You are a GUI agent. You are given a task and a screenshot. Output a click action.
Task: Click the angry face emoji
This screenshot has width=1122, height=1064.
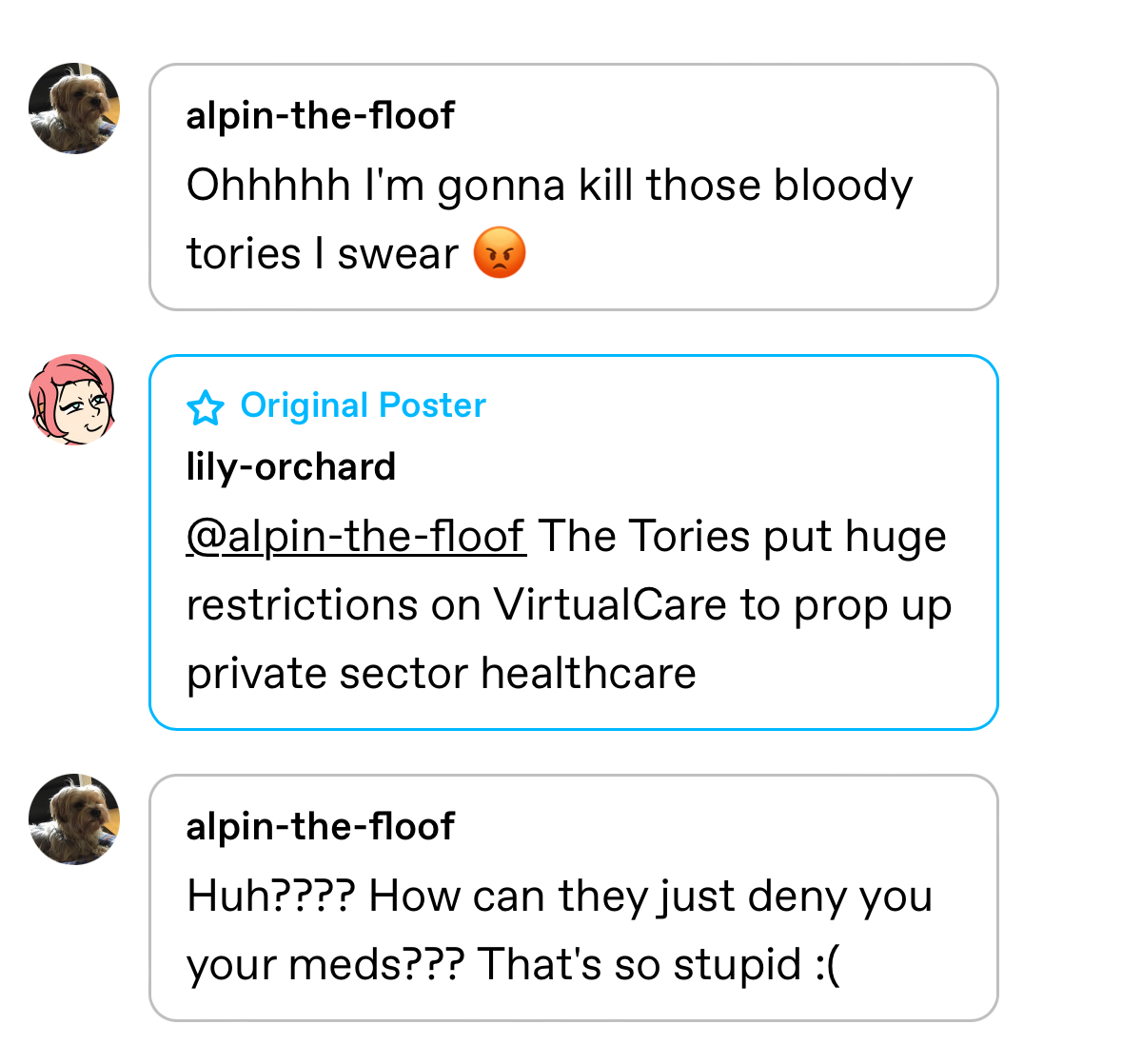(x=500, y=252)
